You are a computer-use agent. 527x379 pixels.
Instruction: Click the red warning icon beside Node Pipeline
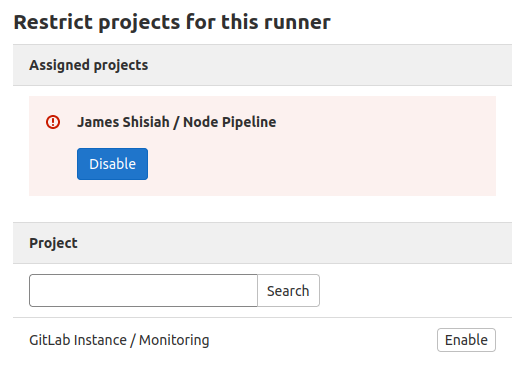[x=53, y=122]
